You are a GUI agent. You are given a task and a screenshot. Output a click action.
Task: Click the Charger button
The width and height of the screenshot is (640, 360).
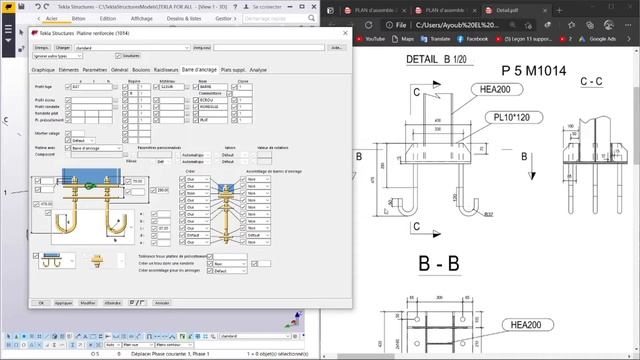point(63,48)
